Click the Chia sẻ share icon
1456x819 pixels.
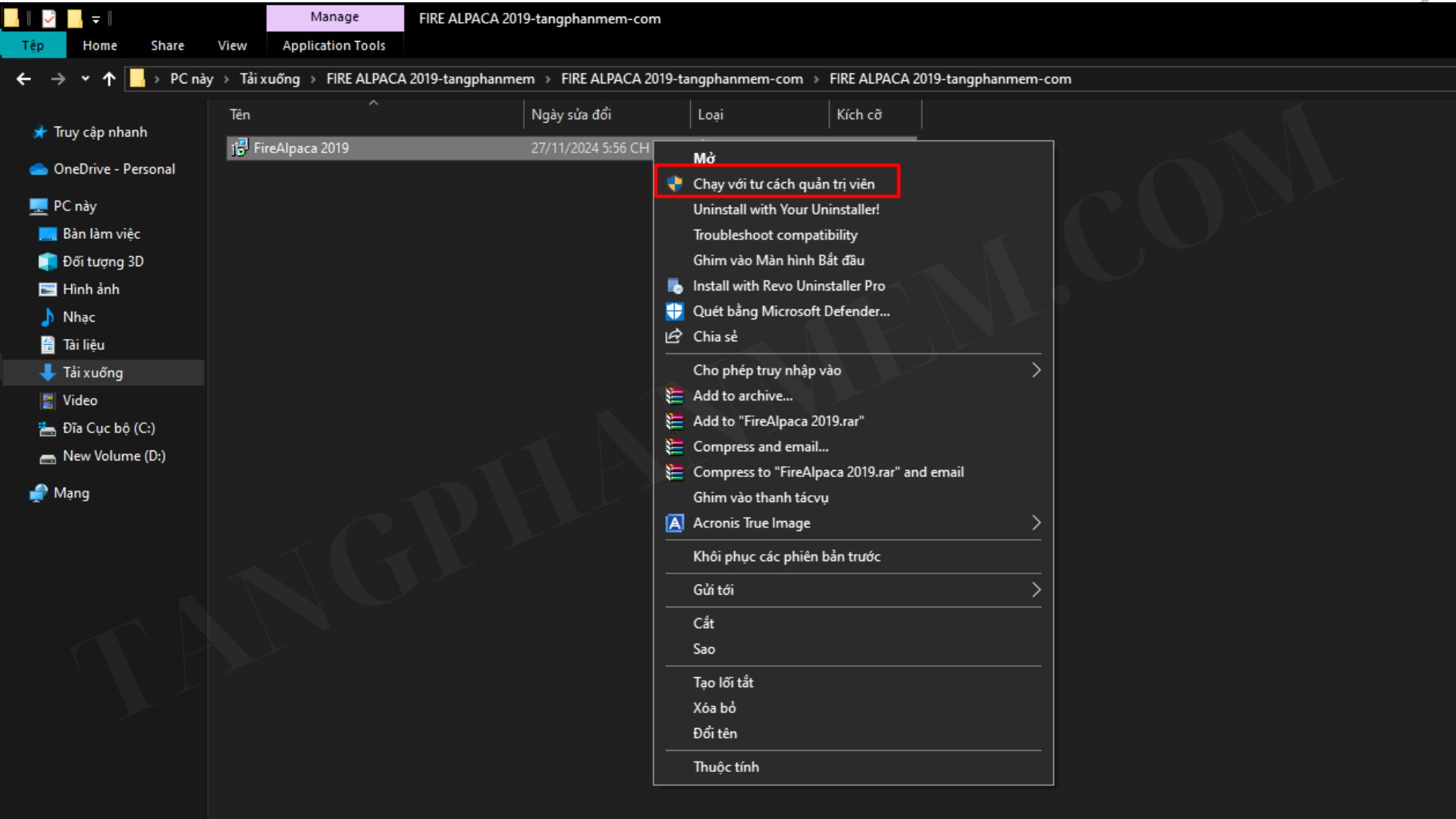pyautogui.click(x=673, y=337)
